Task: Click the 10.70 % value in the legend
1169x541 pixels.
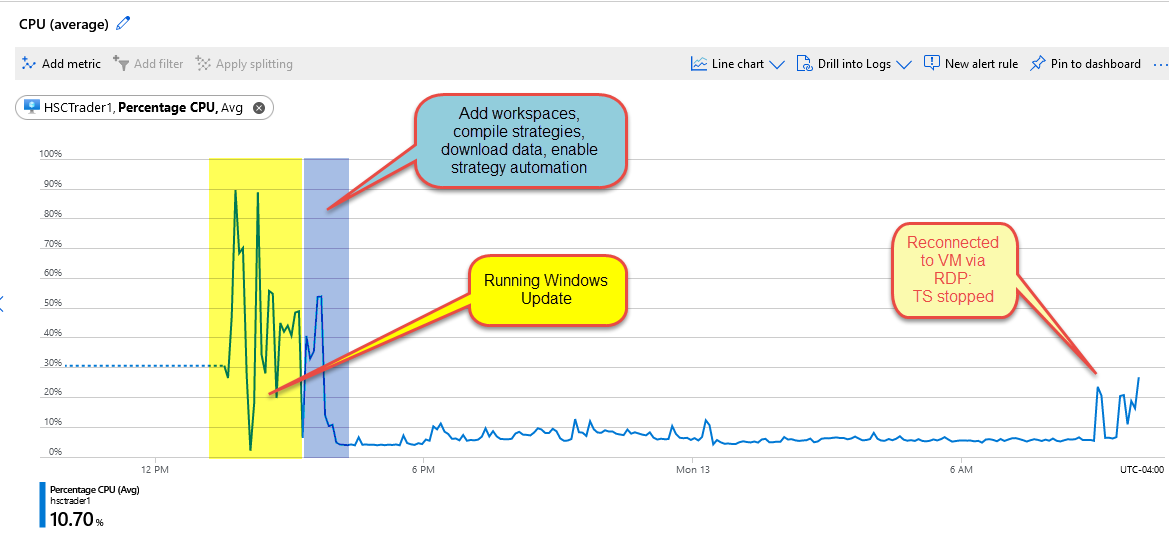Action: pos(76,519)
